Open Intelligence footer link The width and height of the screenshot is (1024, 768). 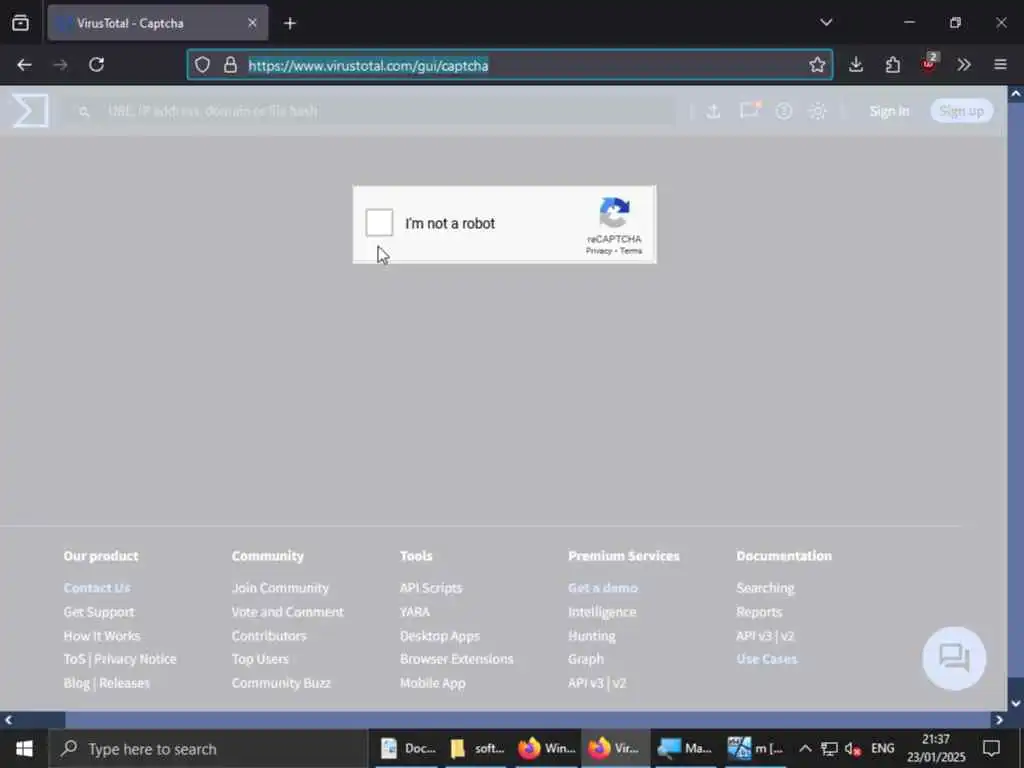(602, 612)
